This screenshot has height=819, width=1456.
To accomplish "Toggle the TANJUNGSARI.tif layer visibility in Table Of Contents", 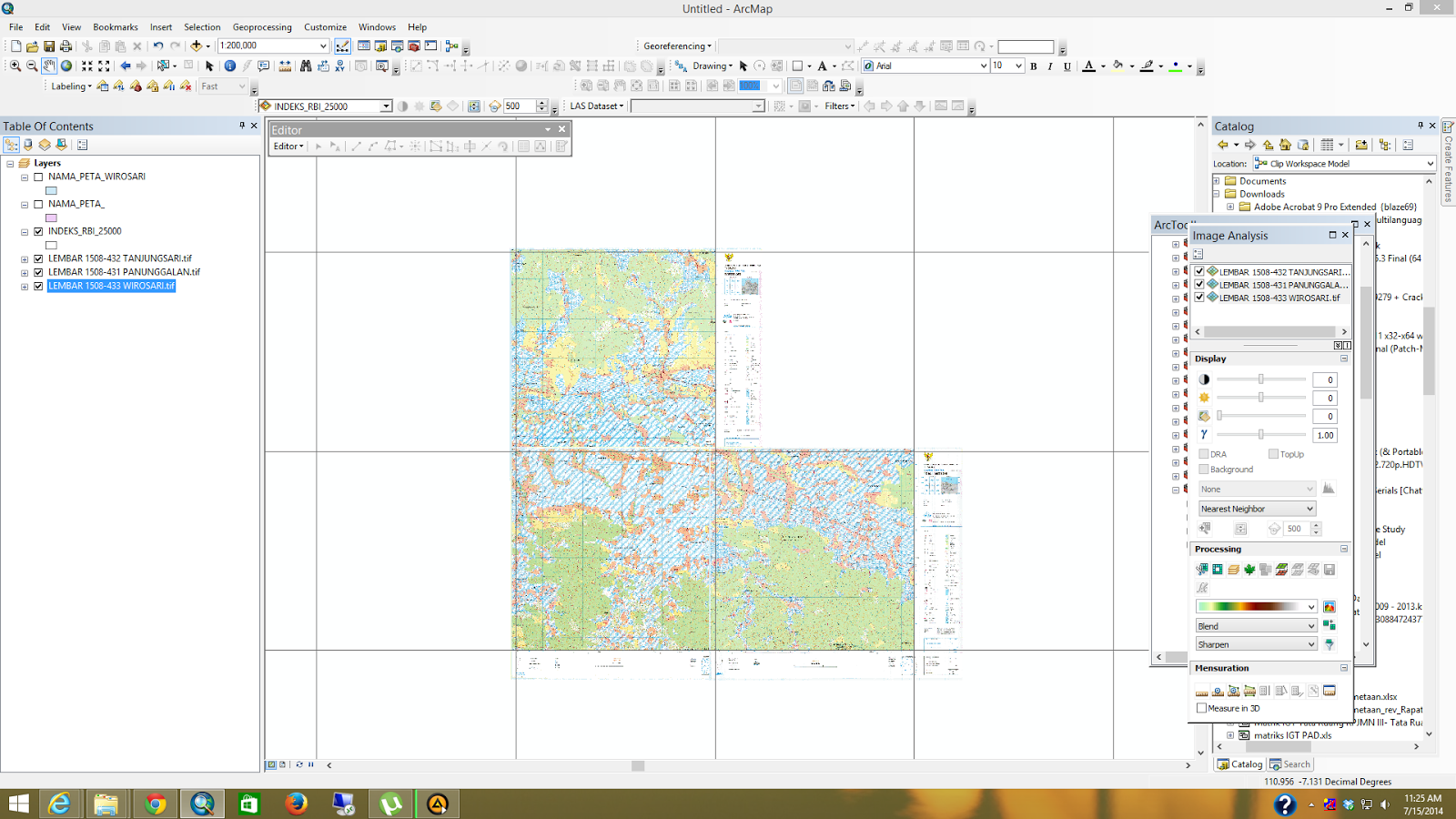I will pos(38,258).
